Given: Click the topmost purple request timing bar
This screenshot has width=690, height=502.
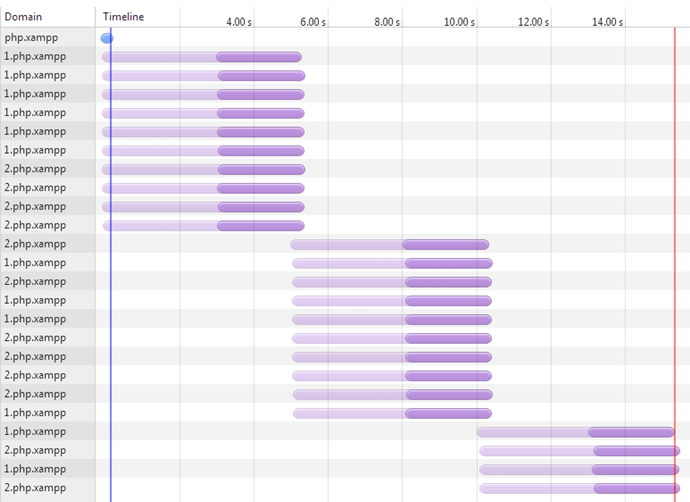Looking at the screenshot, I should click(x=202, y=57).
